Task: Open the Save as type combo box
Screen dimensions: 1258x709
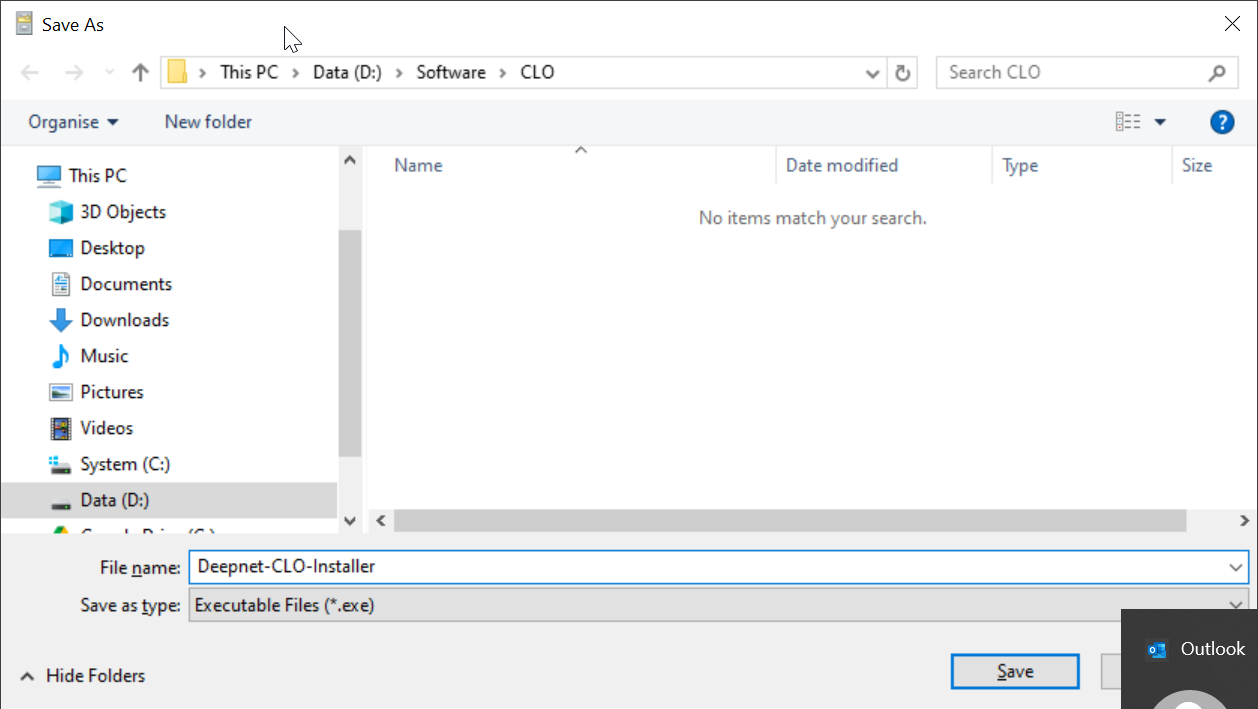Action: (718, 605)
